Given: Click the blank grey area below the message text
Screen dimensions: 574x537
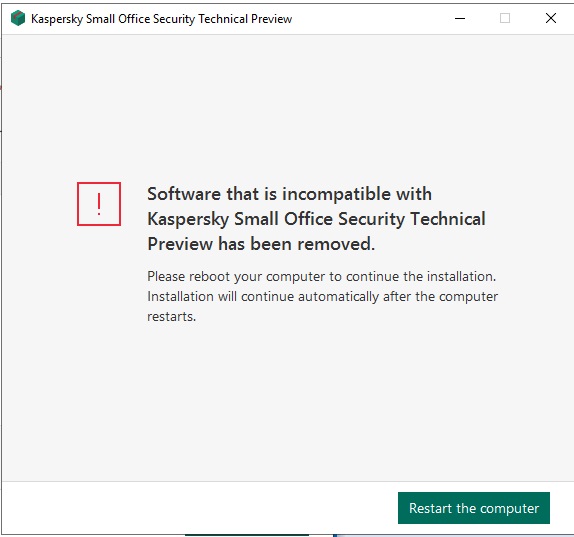Looking at the screenshot, I should pyautogui.click(x=287, y=403).
